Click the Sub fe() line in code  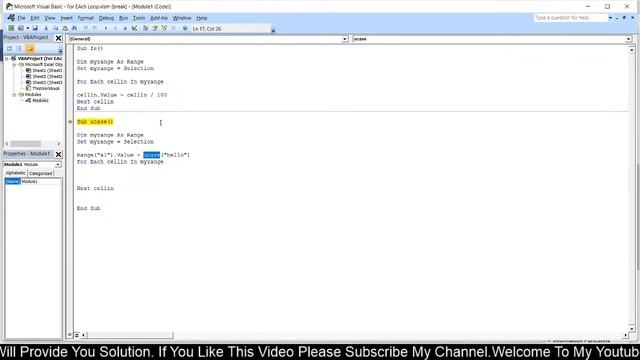pyautogui.click(x=90, y=48)
